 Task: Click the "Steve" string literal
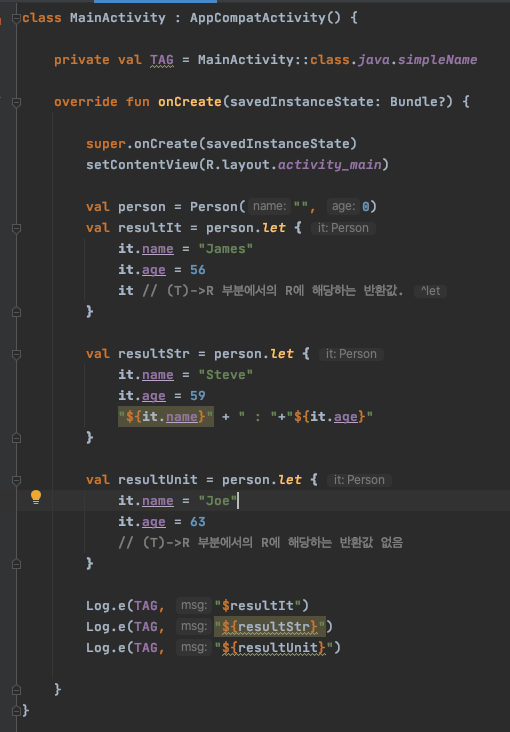(x=226, y=375)
